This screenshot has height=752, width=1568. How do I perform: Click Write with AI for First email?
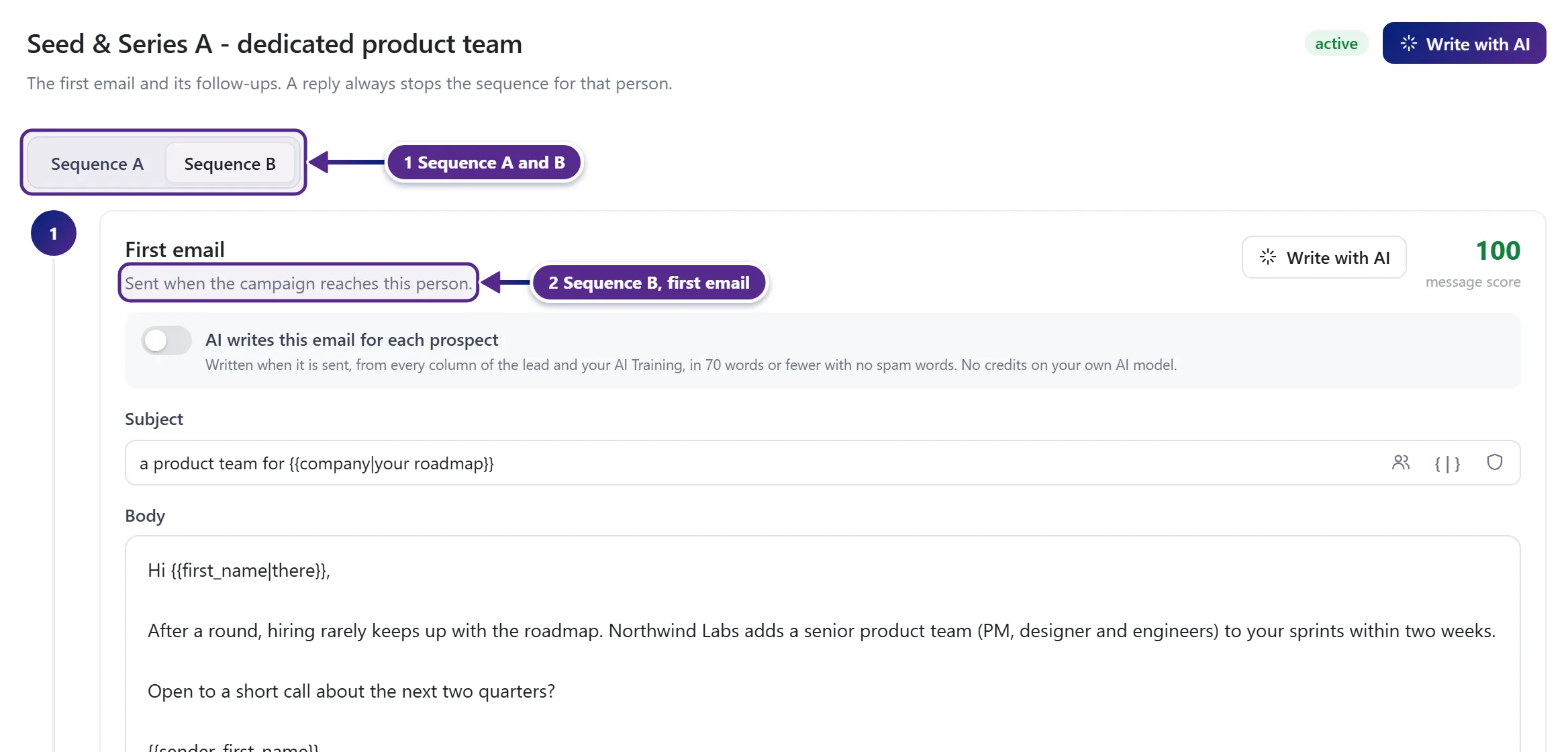(x=1324, y=257)
